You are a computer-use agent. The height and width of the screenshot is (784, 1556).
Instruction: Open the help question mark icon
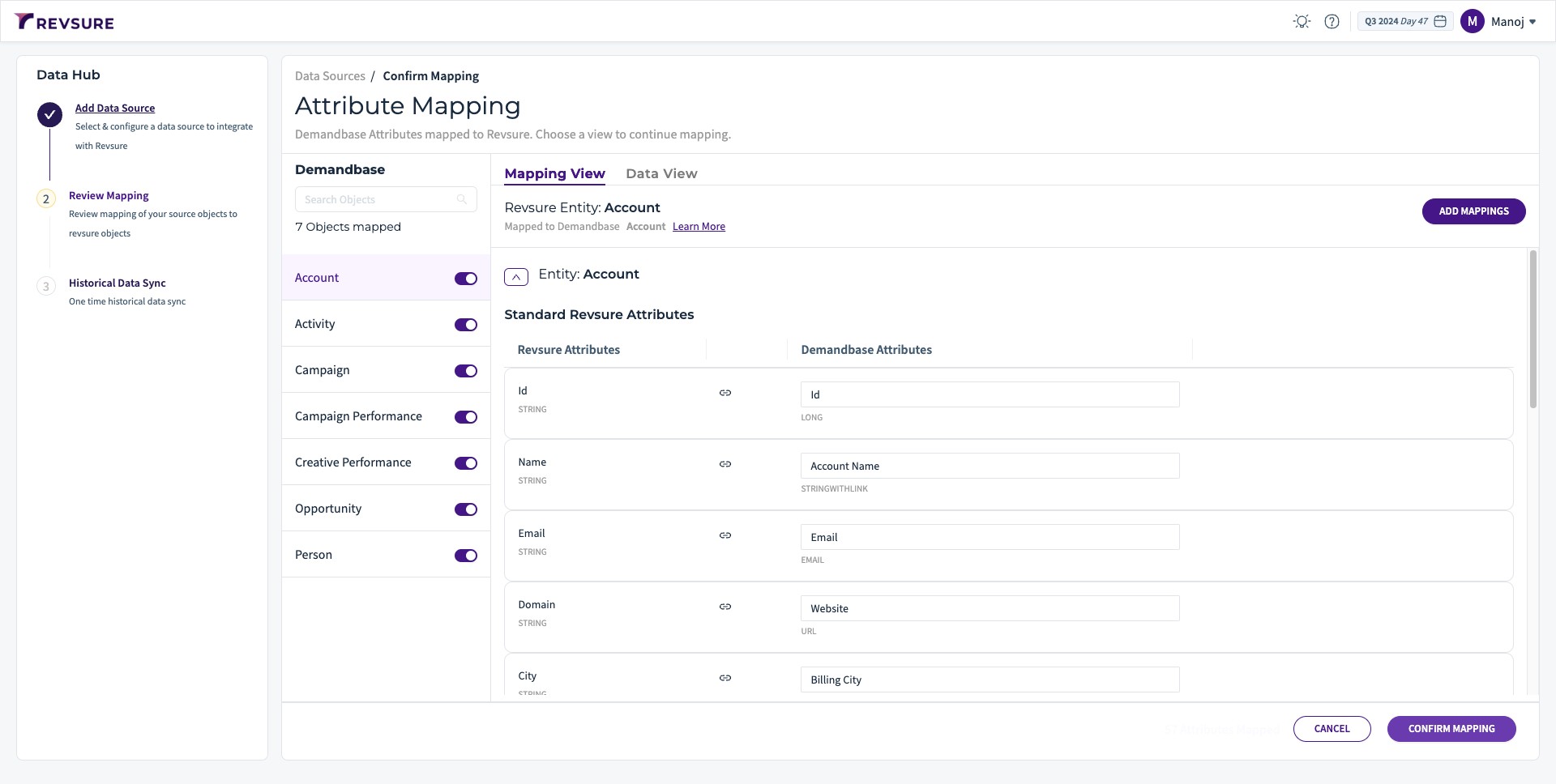[x=1332, y=22]
